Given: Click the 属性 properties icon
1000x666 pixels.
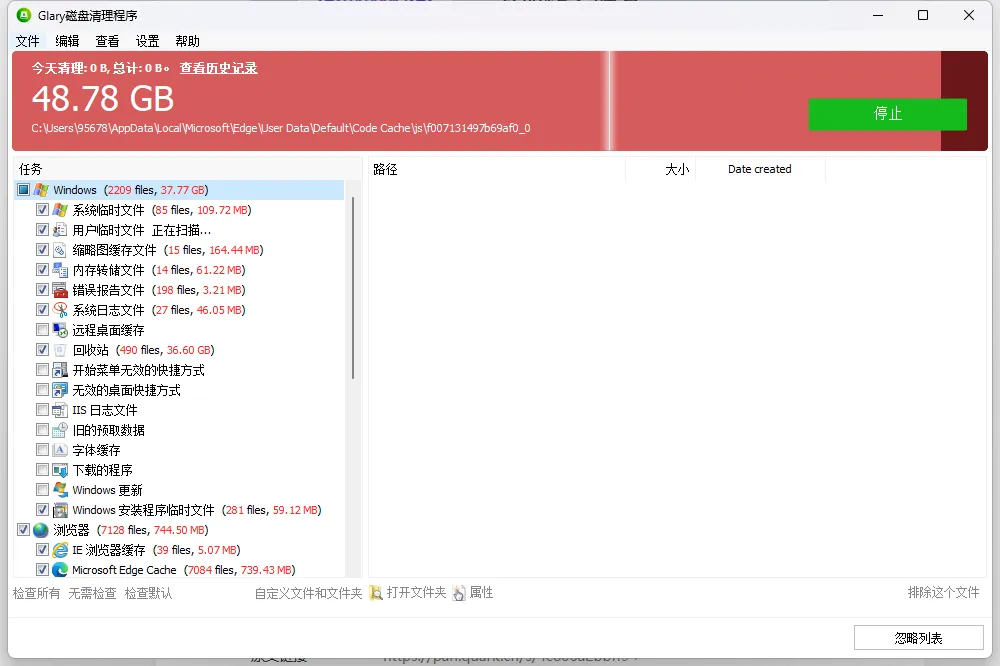Looking at the screenshot, I should click(x=459, y=593).
